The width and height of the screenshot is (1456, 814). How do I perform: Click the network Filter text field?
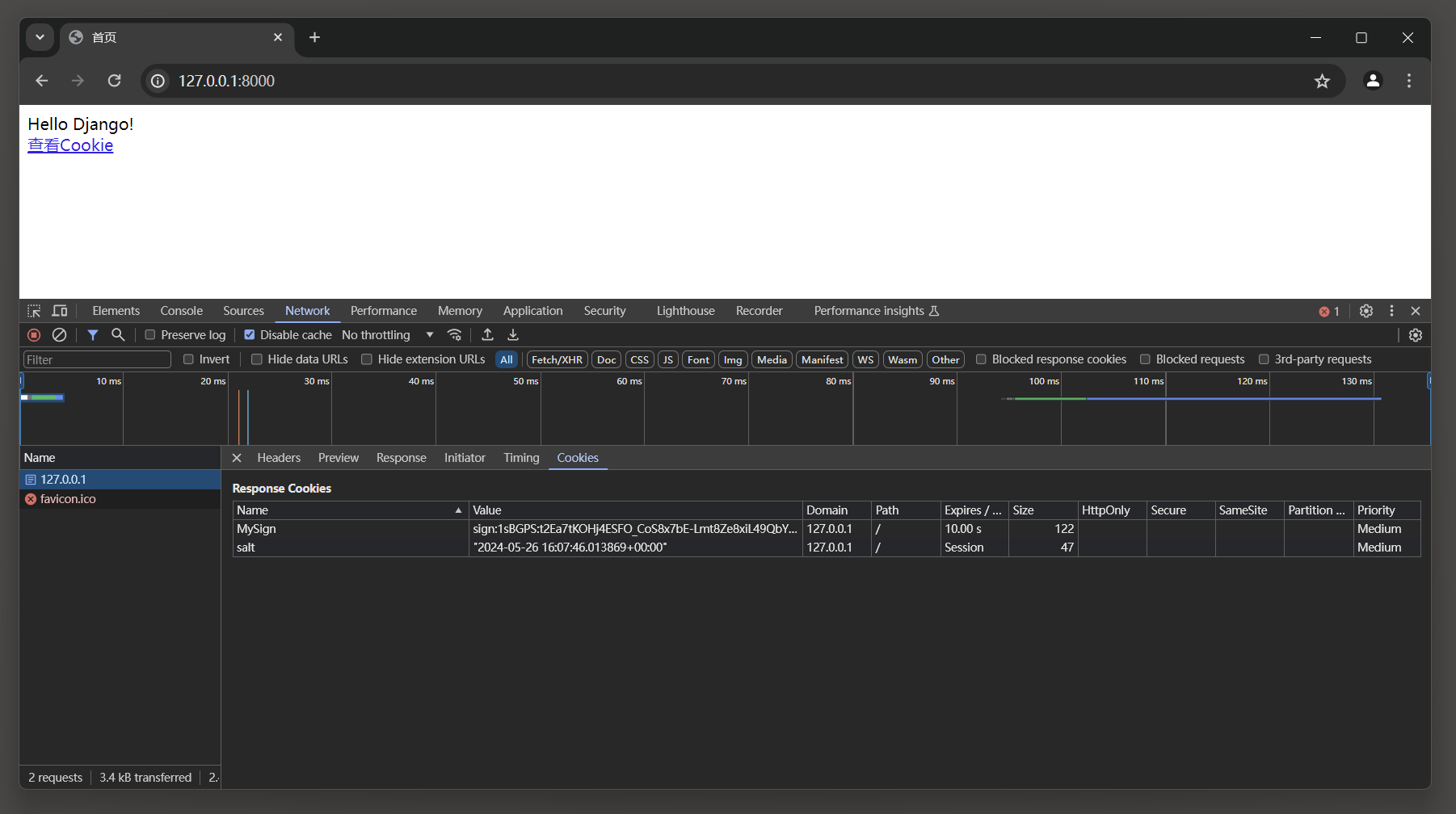coord(97,359)
